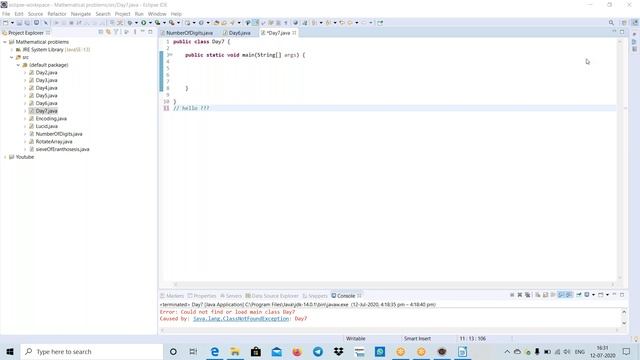Click Collapse All in Project Explorer toolbar
This screenshot has height=360, width=640.
click(x=100, y=32)
